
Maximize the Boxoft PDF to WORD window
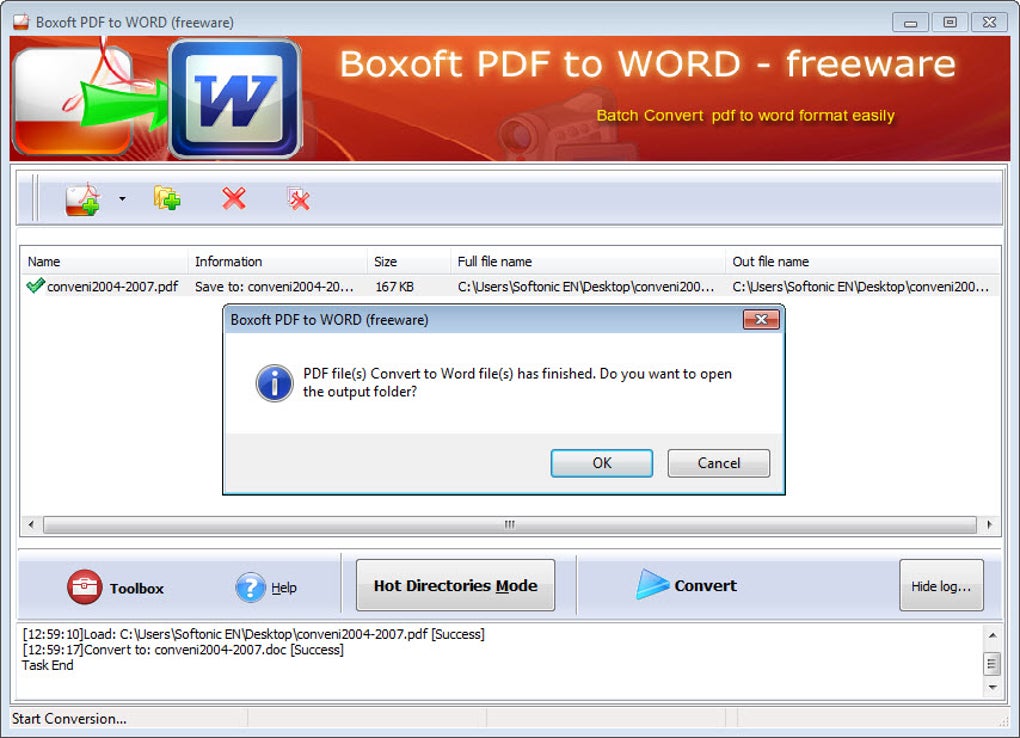coord(950,22)
